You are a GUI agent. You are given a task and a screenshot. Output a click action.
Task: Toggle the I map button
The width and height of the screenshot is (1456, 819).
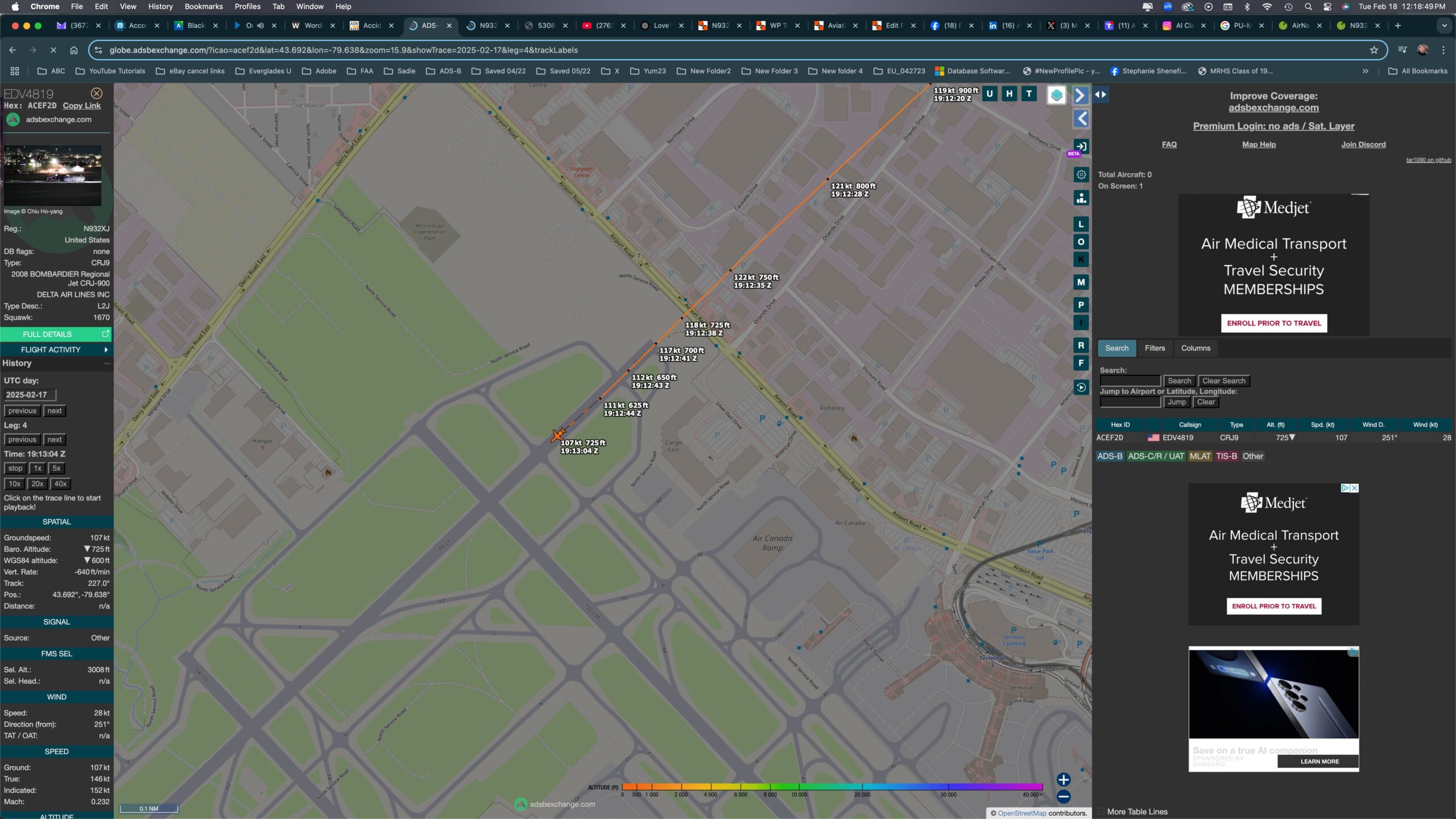tap(1081, 322)
